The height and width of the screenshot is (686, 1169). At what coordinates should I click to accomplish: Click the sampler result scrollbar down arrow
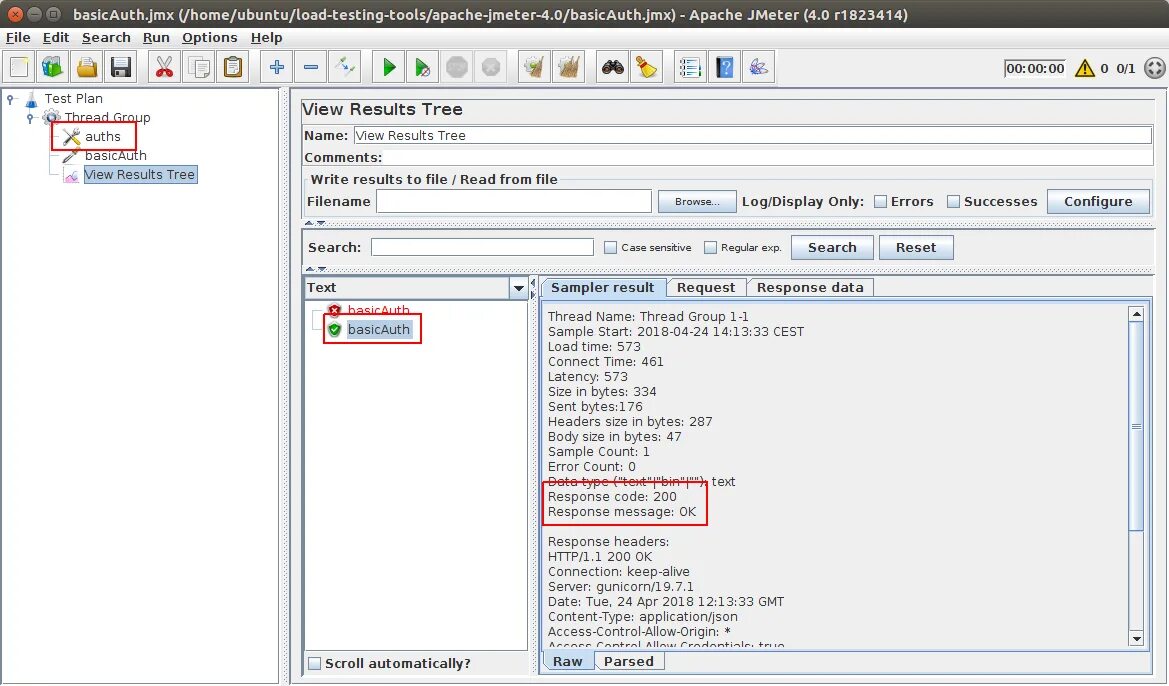coord(1136,639)
